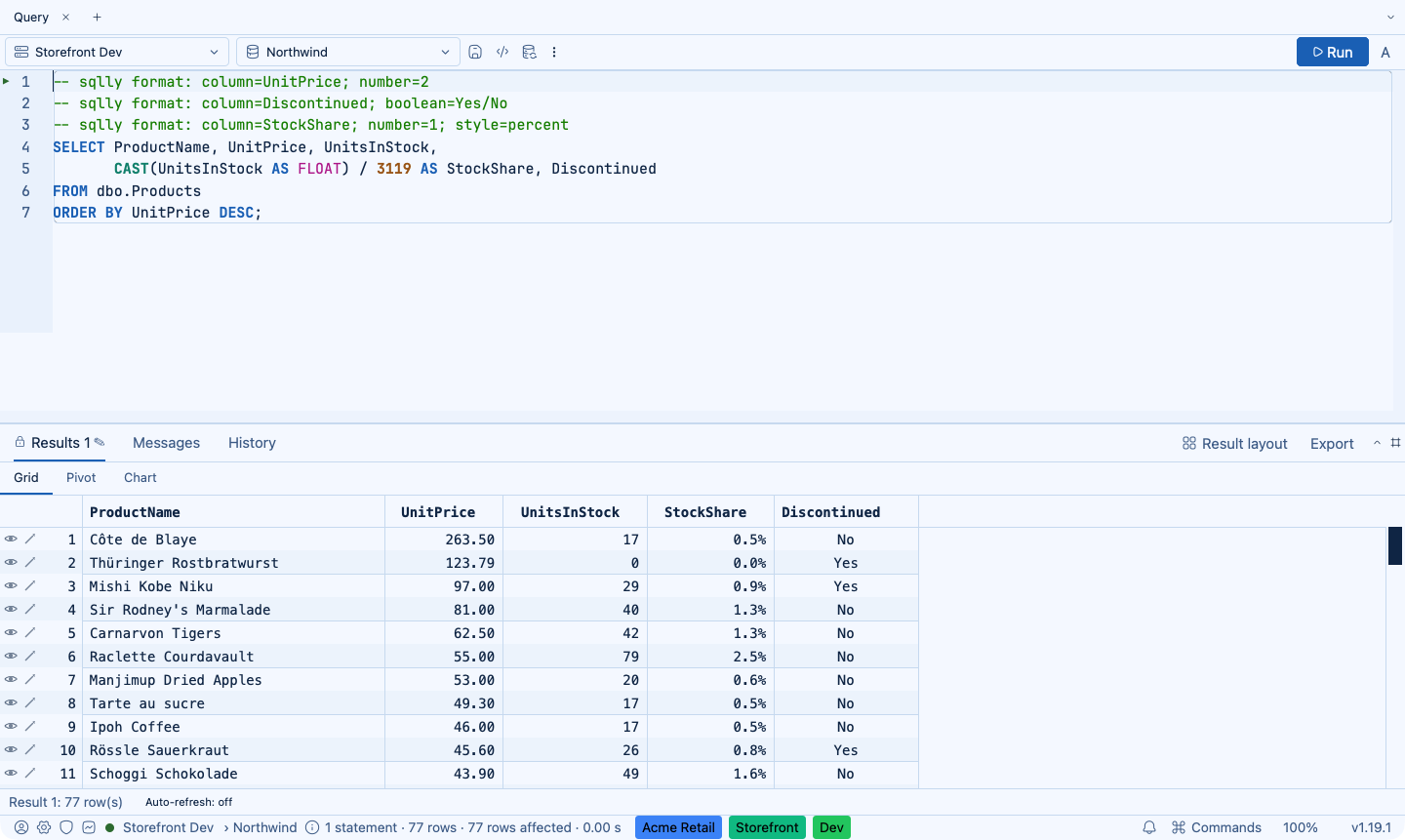Open notifications bell in status bar
This screenshot has height=840, width=1405.
[1149, 827]
